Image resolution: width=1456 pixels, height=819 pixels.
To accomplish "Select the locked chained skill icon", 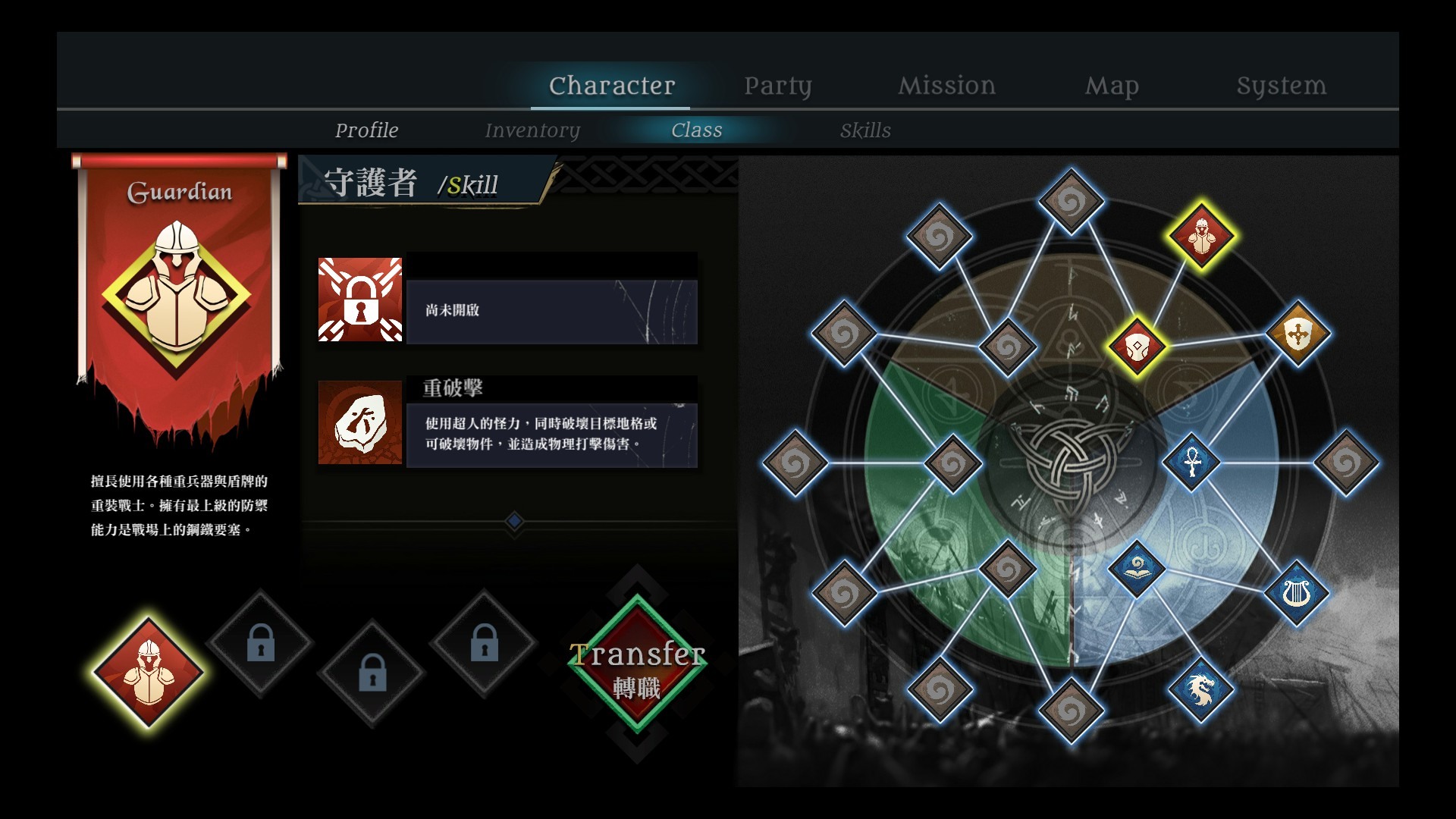I will 360,299.
